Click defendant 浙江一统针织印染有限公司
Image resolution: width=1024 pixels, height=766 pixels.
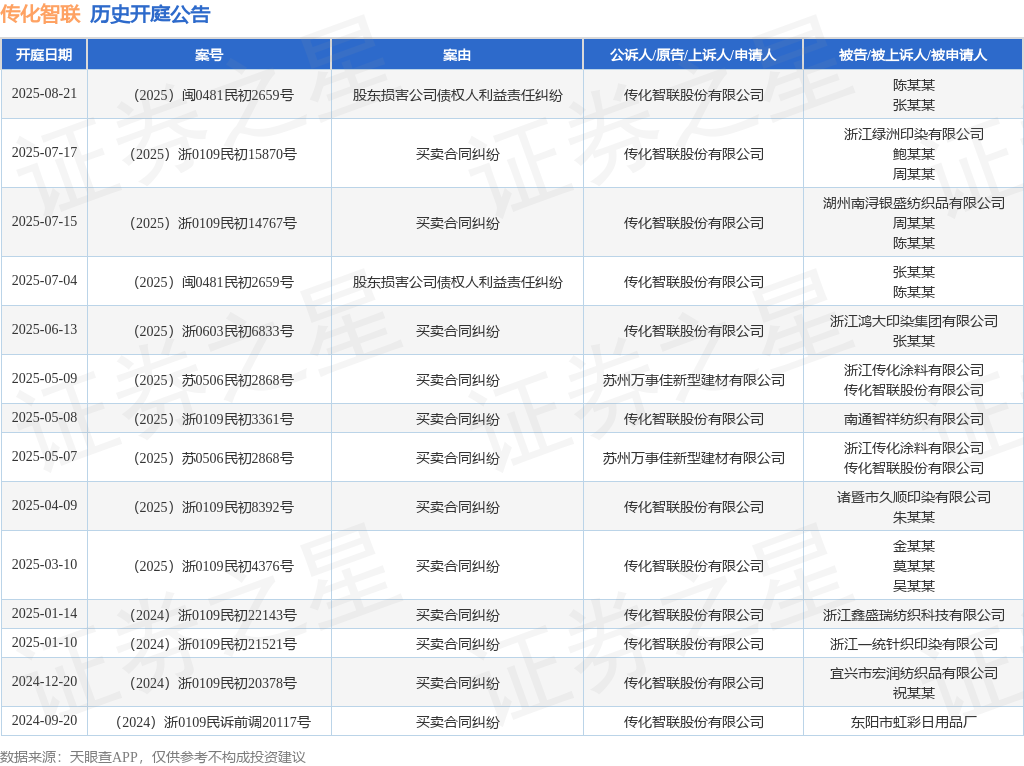click(x=914, y=645)
